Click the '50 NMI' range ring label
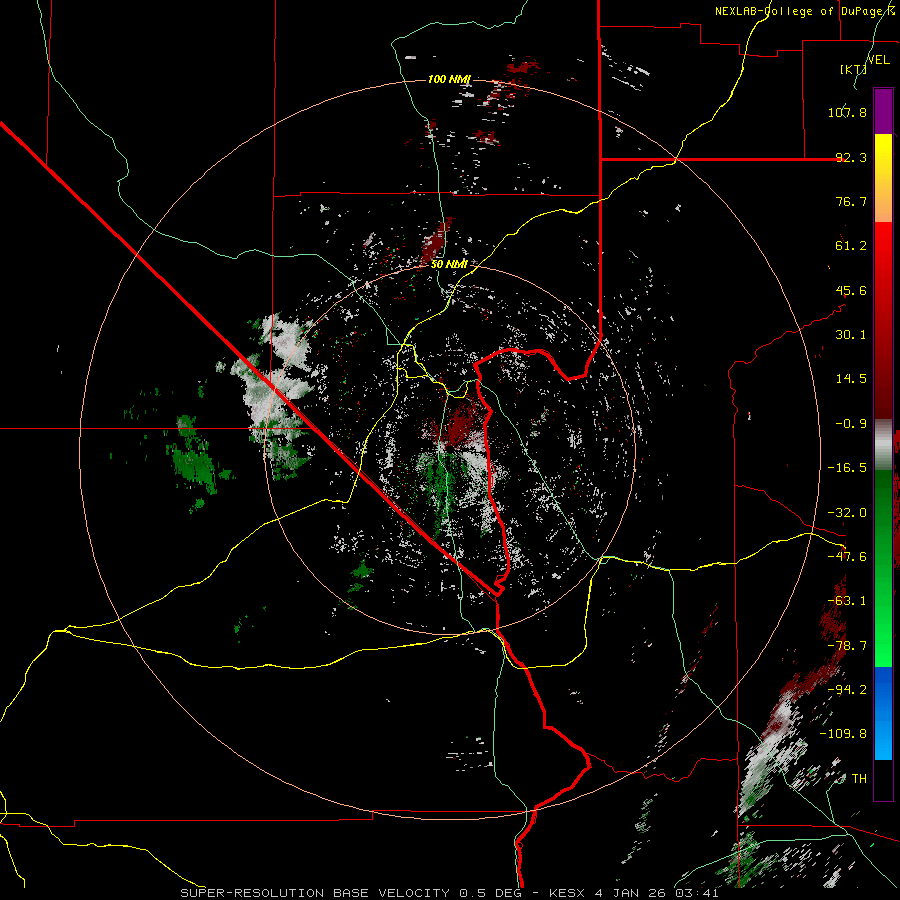 [x=449, y=264]
